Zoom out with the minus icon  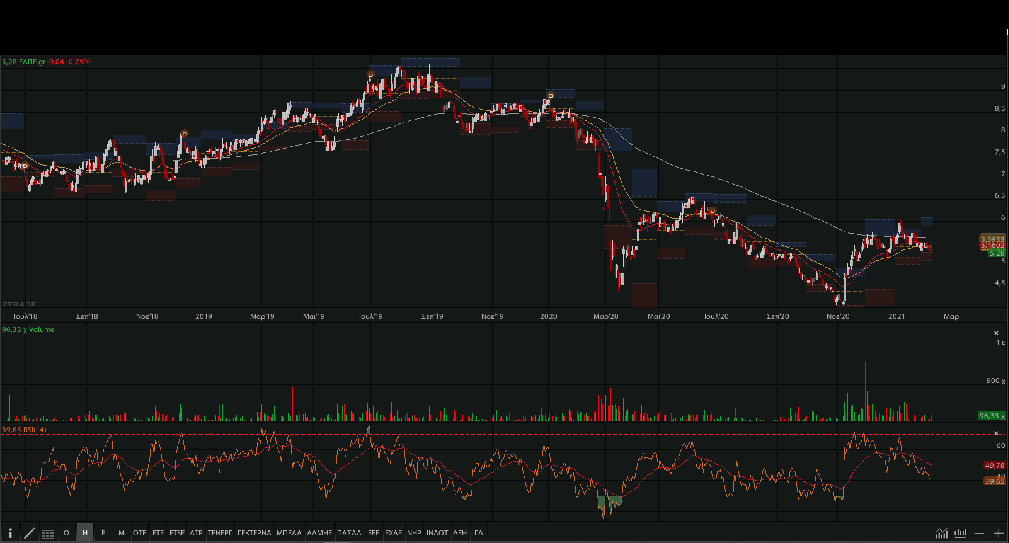pyautogui.click(x=981, y=533)
